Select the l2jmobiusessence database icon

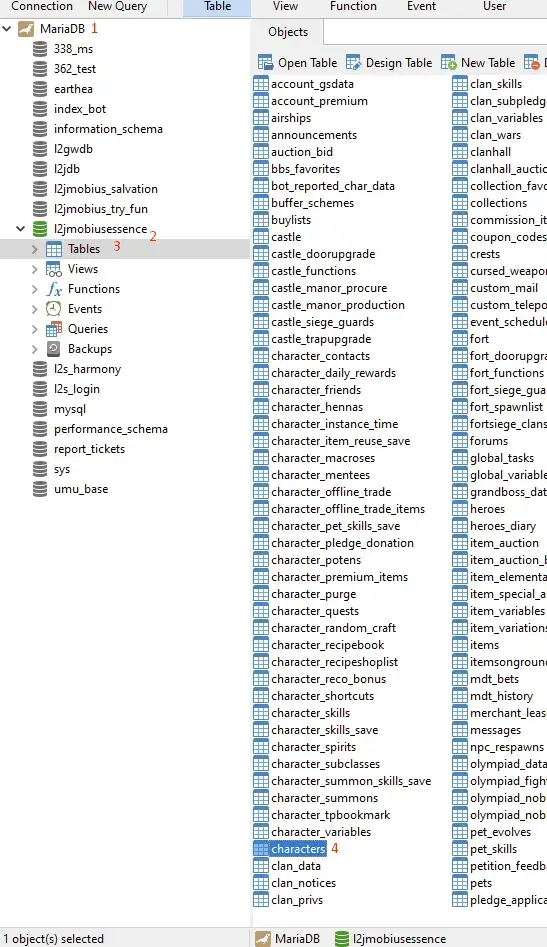click(40, 229)
